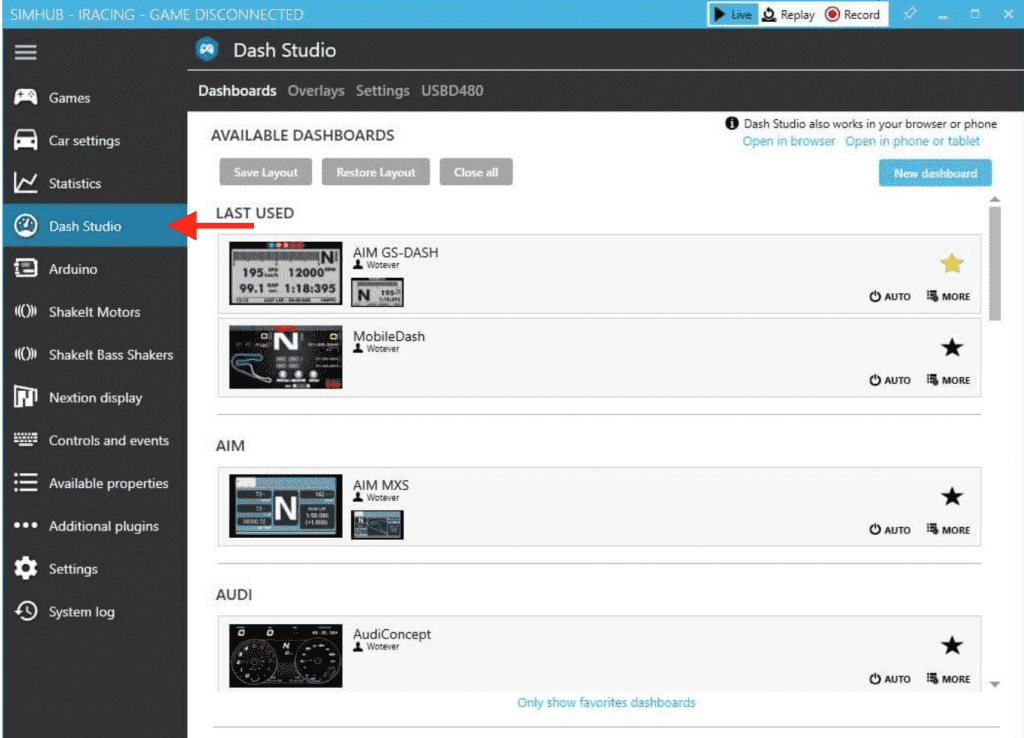
Task: Open MORE menu for AudiConcept
Action: (948, 679)
